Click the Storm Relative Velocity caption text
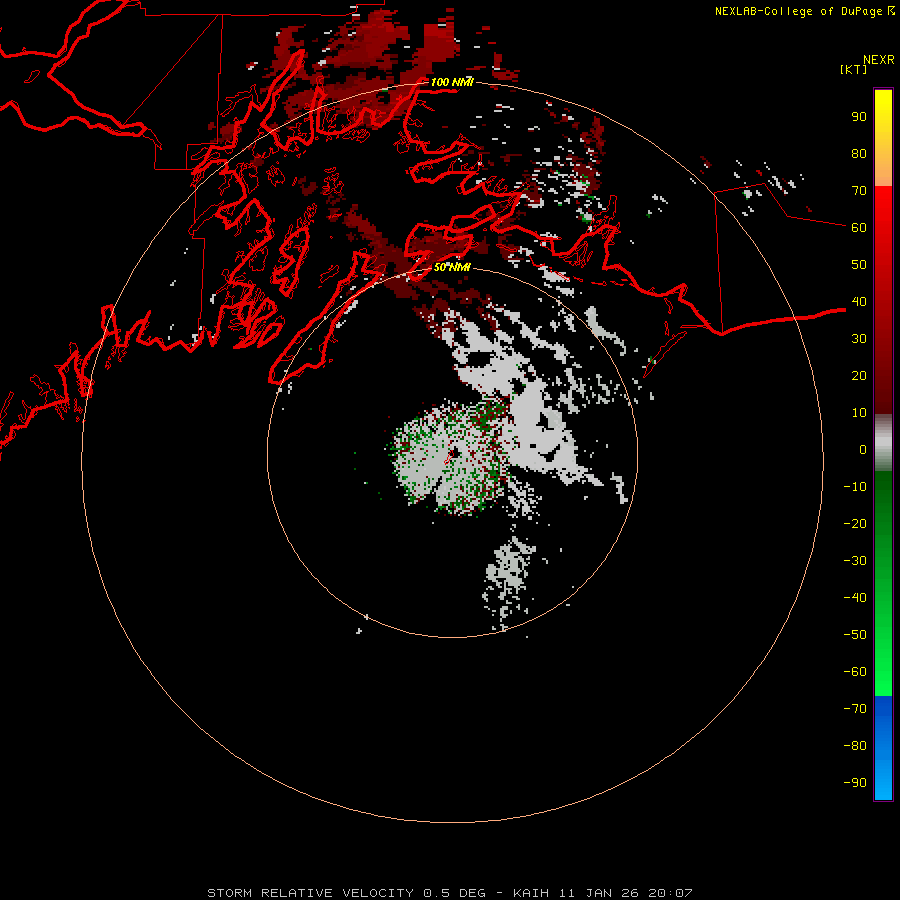This screenshot has width=900, height=900. (449, 893)
